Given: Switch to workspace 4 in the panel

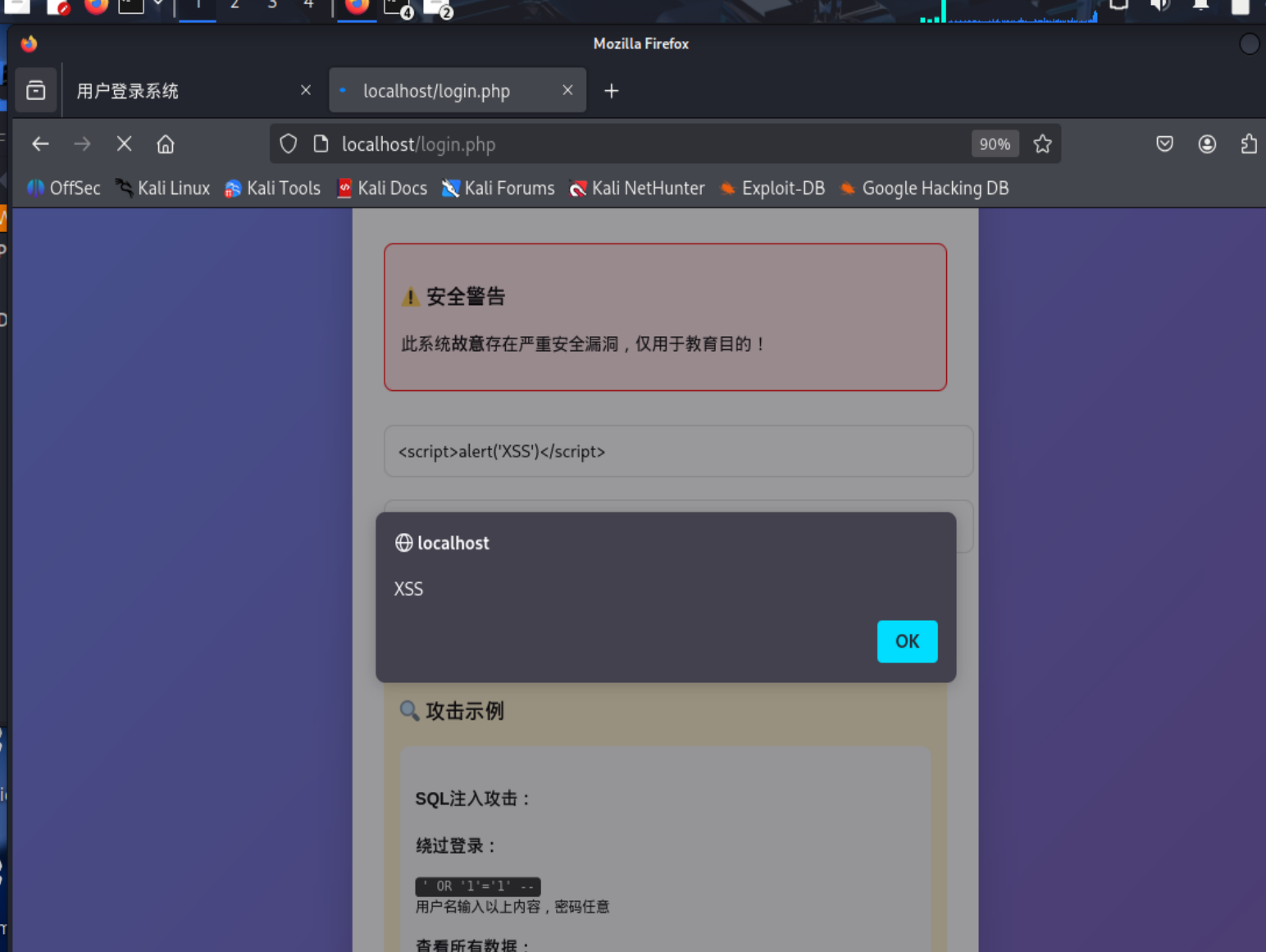Looking at the screenshot, I should [x=308, y=5].
